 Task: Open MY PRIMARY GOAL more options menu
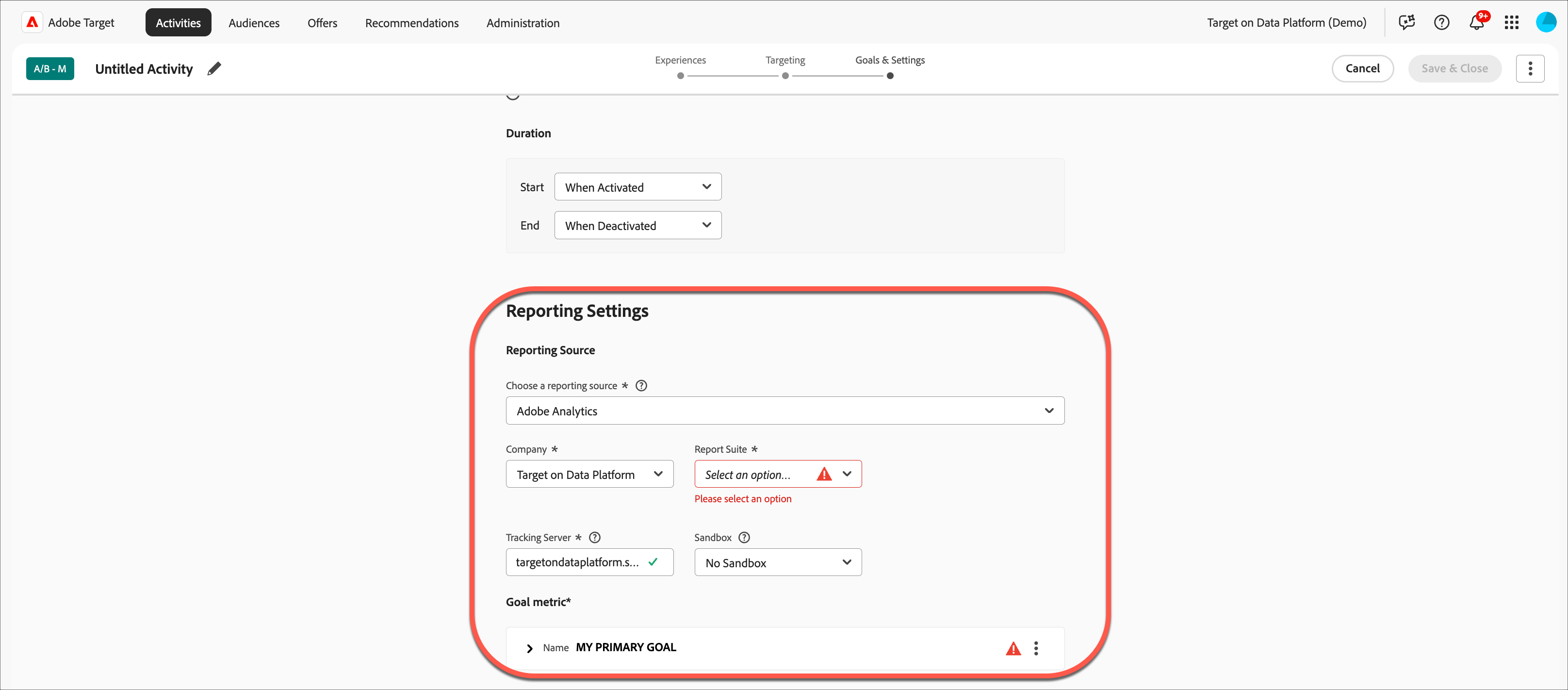click(x=1035, y=648)
